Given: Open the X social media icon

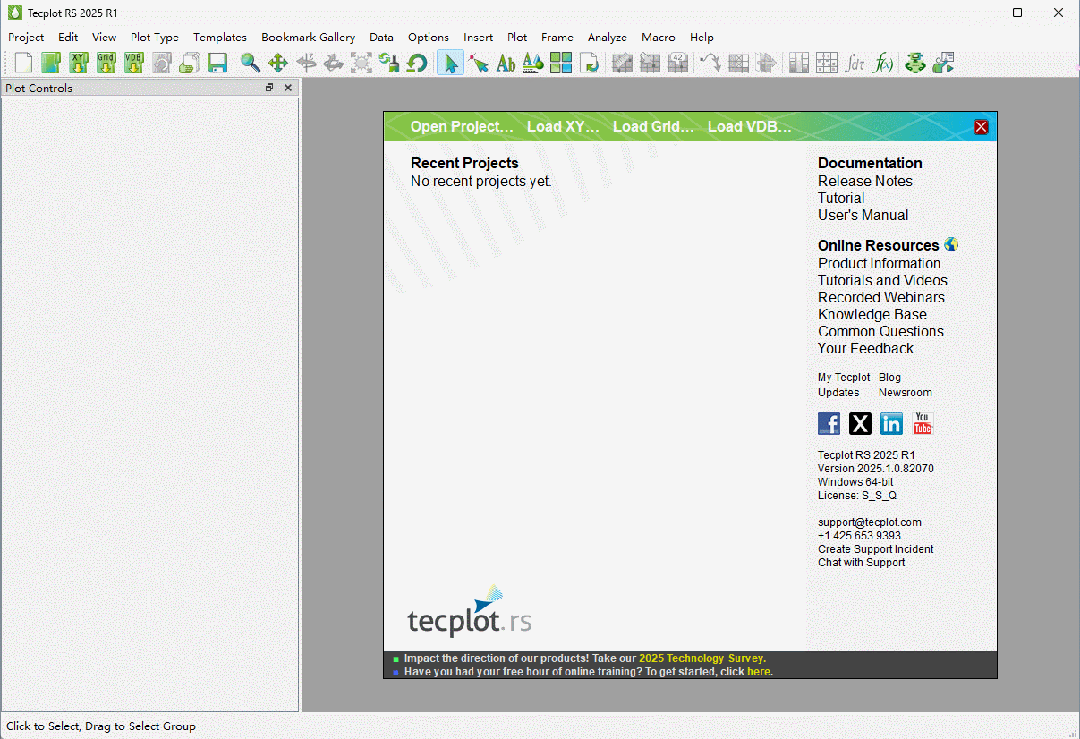Looking at the screenshot, I should tap(860, 423).
